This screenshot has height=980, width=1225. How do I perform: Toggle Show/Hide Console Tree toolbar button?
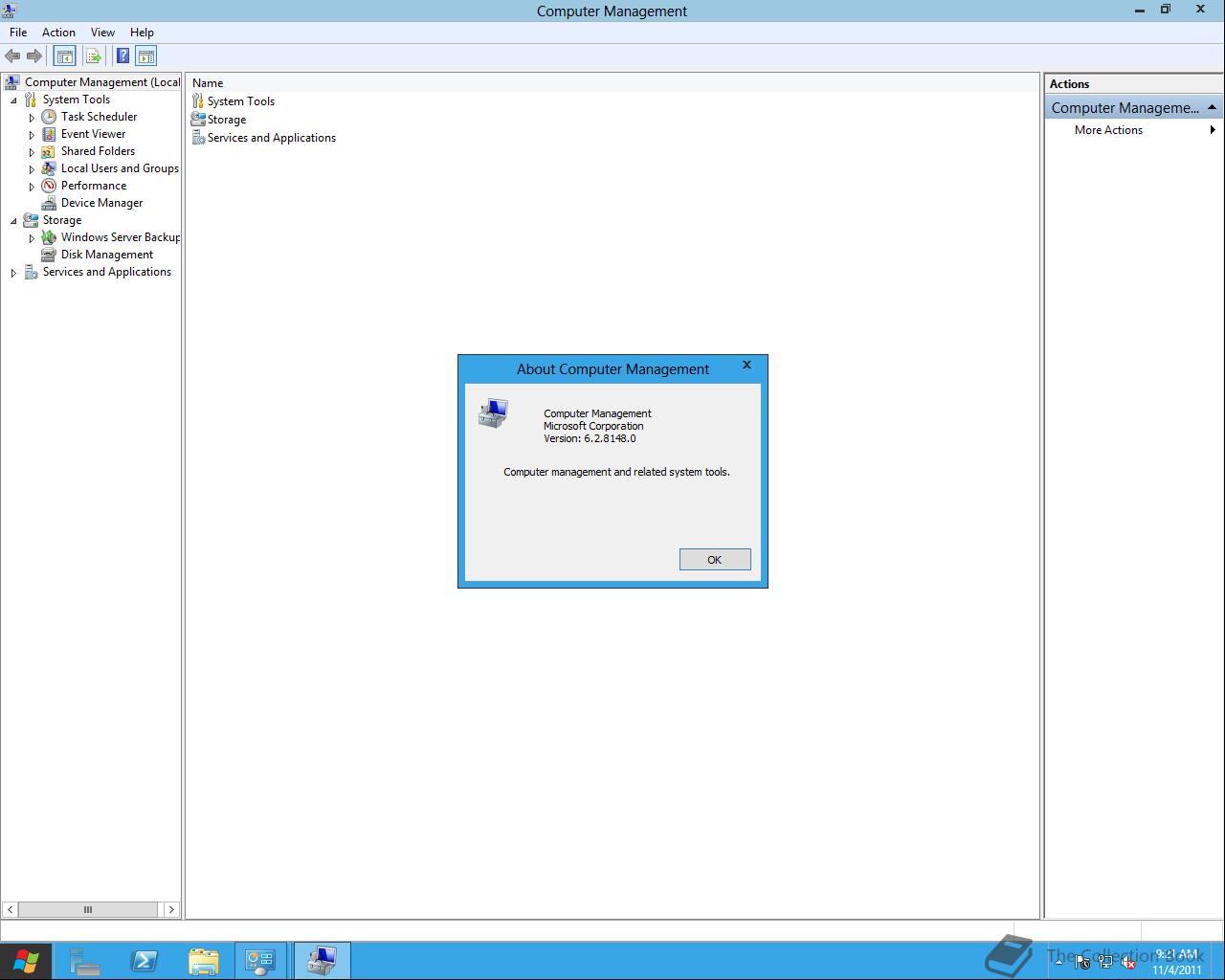[x=64, y=56]
